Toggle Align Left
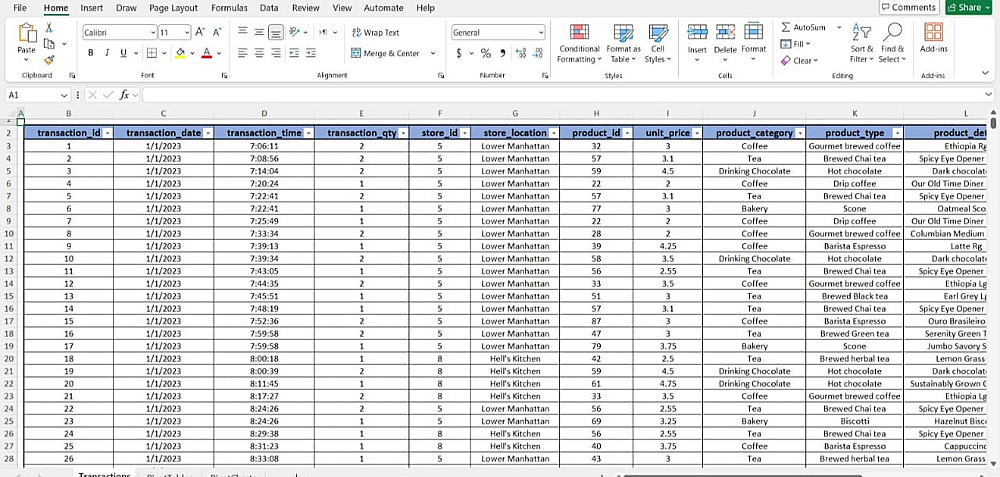1000x477 pixels. pyautogui.click(x=242, y=53)
